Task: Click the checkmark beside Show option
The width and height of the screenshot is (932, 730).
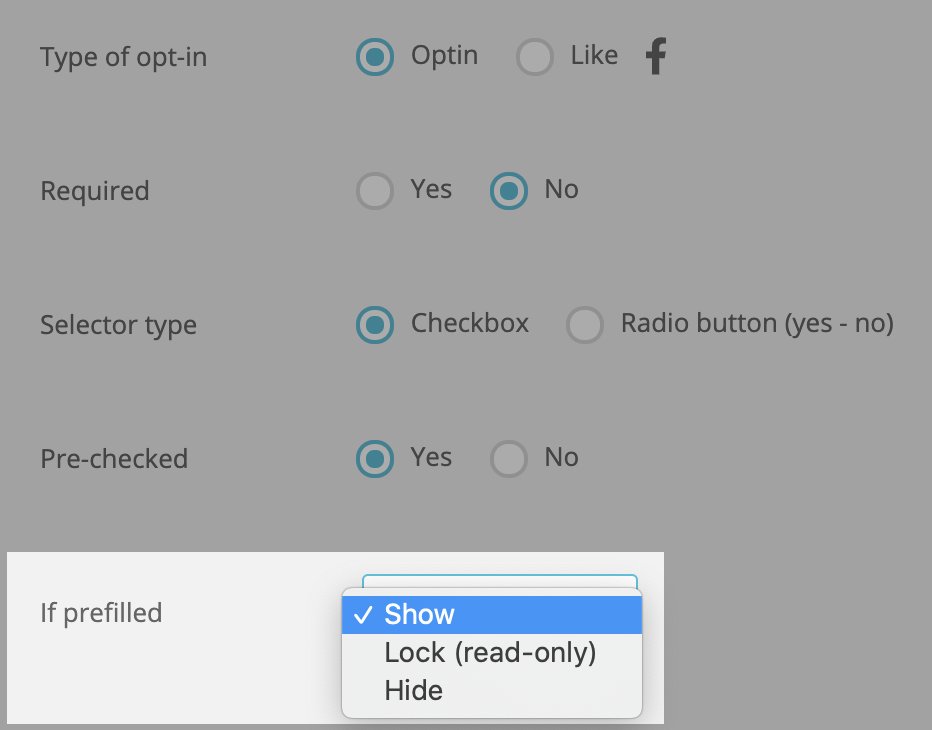Action: coord(364,614)
